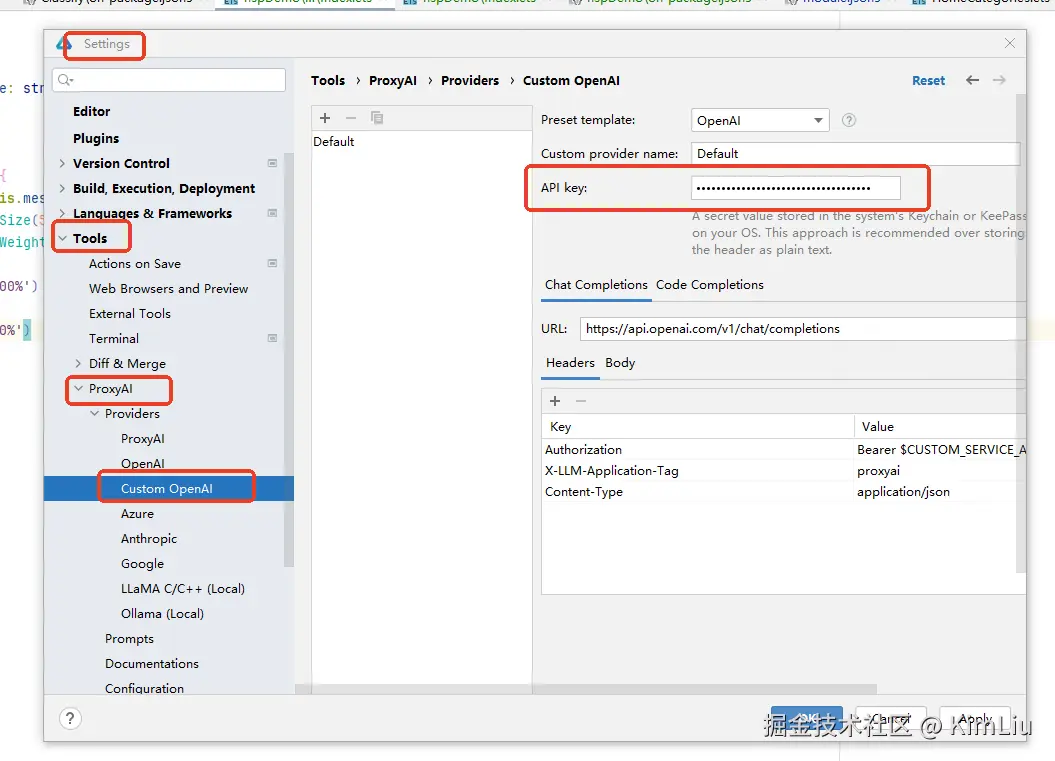1055x761 pixels.
Task: Select Web Browsers and Preview
Action: point(168,289)
